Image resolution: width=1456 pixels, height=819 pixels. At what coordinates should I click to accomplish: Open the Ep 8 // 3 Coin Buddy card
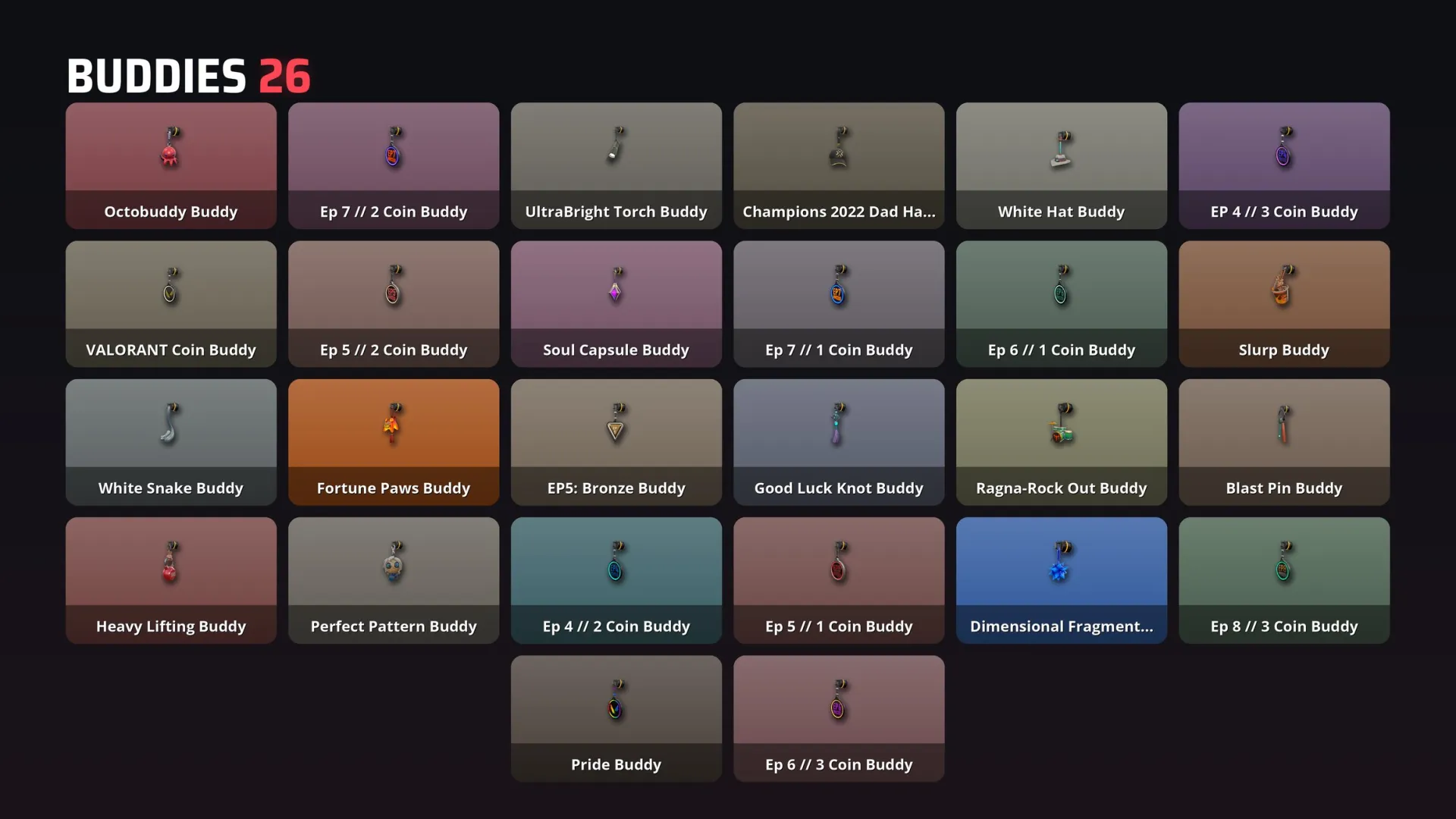click(1284, 580)
